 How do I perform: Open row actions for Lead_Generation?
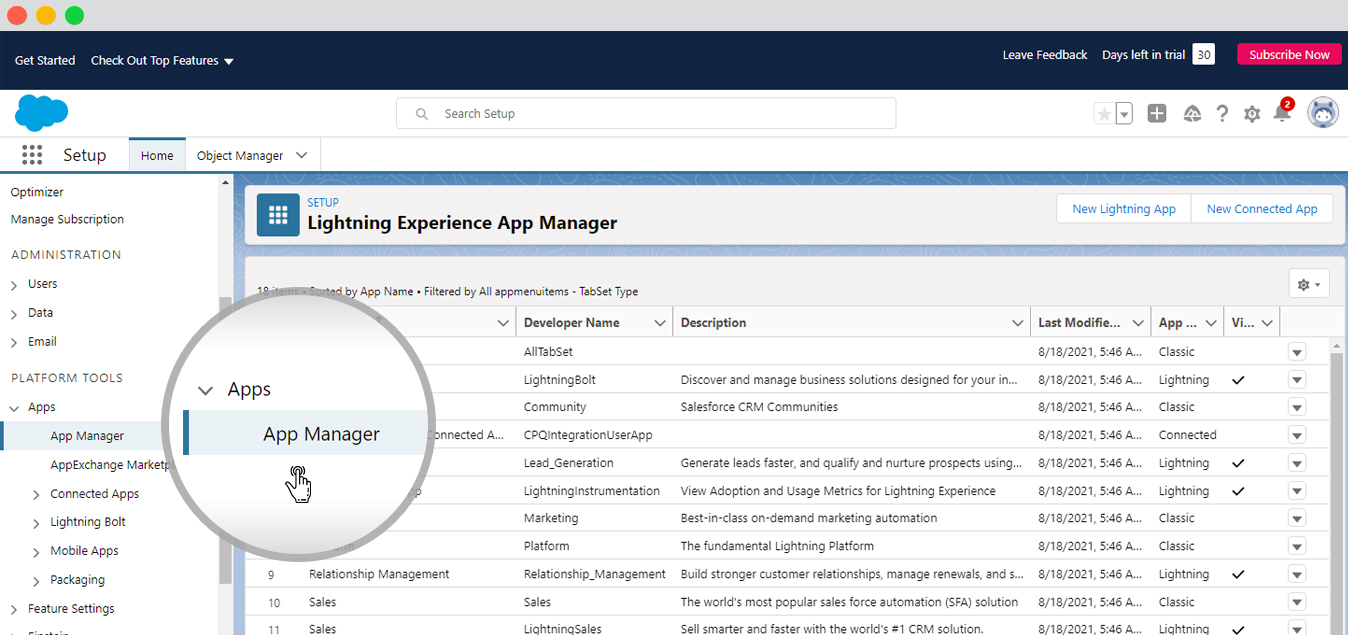1297,463
